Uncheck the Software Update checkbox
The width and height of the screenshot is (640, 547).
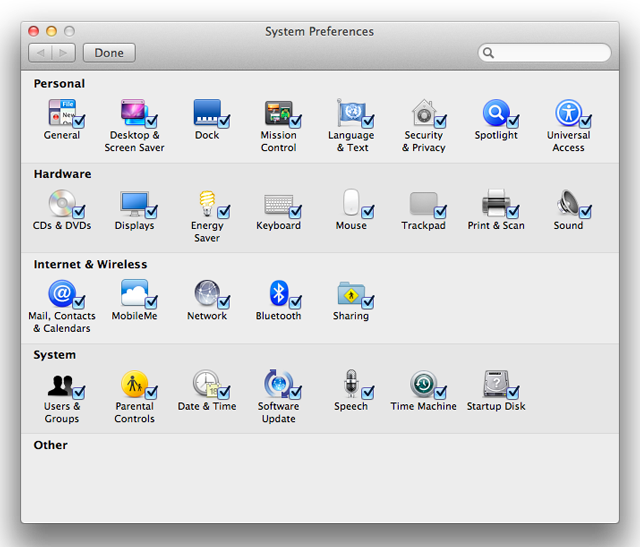click(295, 393)
